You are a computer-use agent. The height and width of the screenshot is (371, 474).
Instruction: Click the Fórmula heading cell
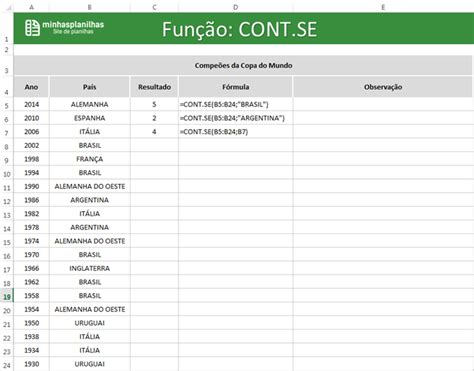[x=235, y=87]
